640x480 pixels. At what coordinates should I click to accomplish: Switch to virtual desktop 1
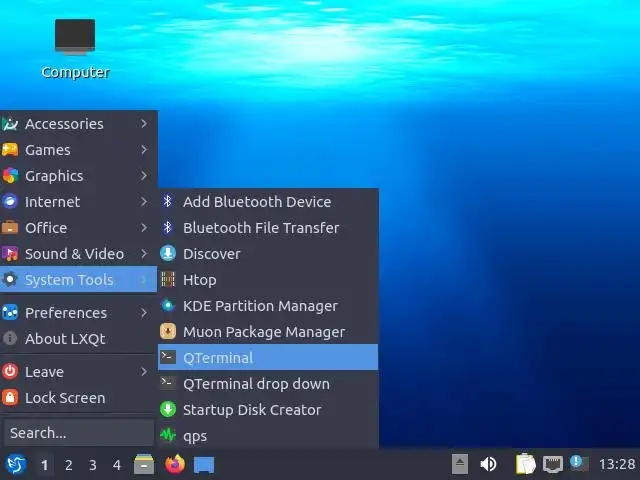[44, 465]
